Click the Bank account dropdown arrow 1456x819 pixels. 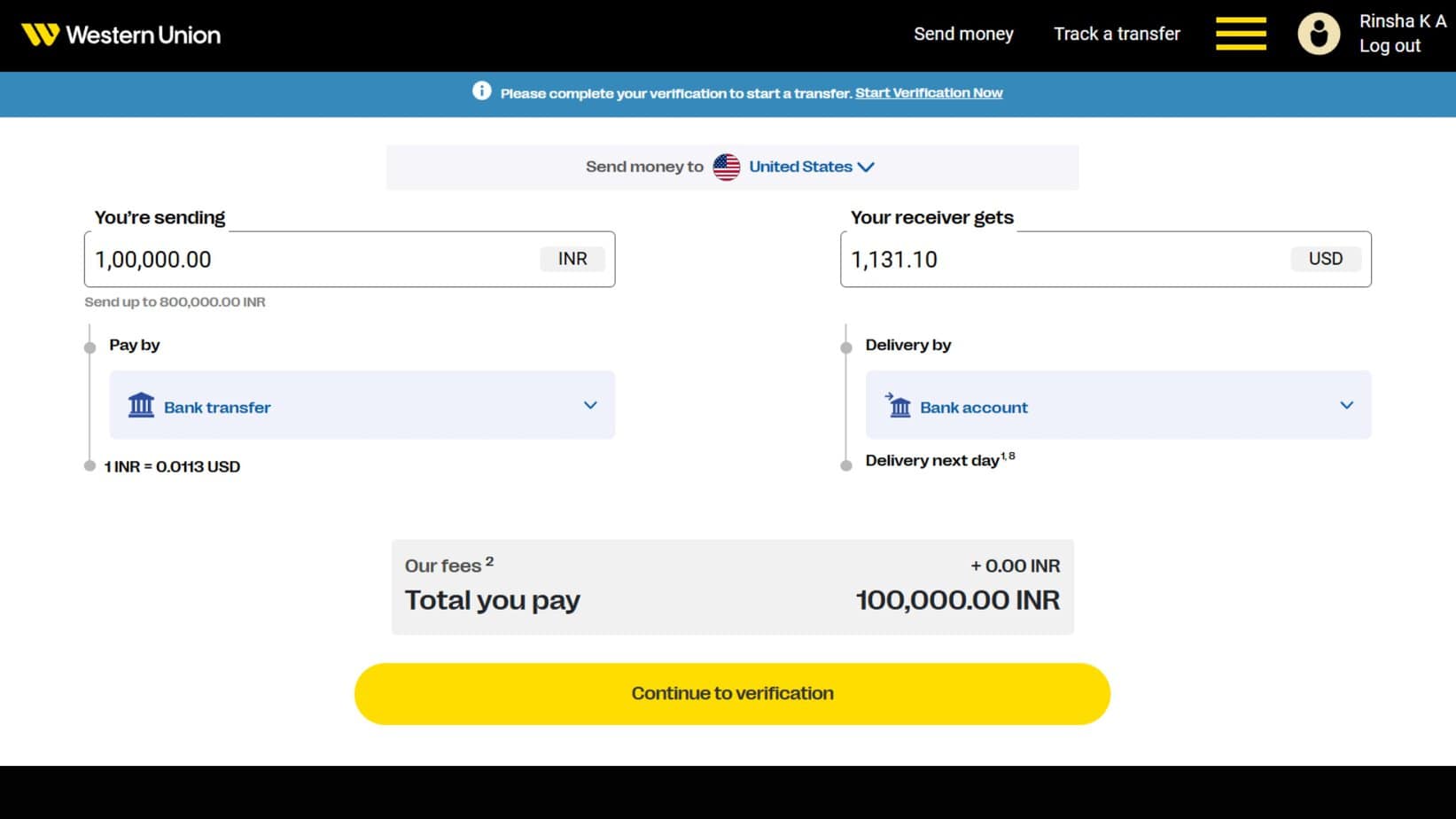(x=1346, y=405)
